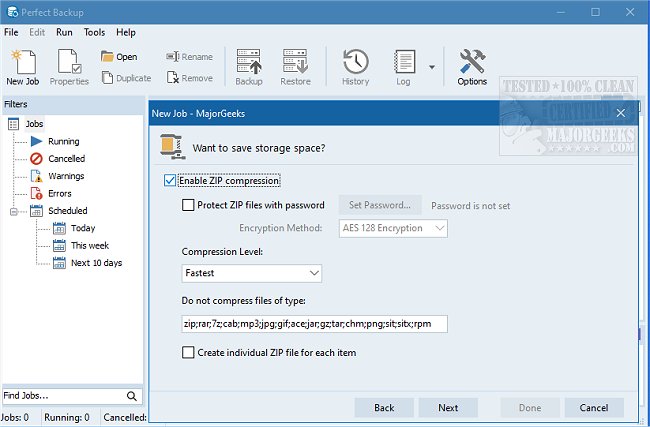
Task: Click the 'Running: 0' status entry
Action: coord(67,417)
